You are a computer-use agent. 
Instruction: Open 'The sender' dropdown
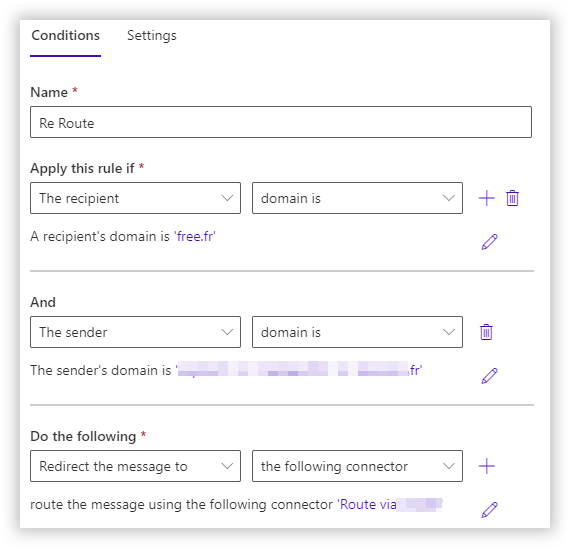click(135, 332)
